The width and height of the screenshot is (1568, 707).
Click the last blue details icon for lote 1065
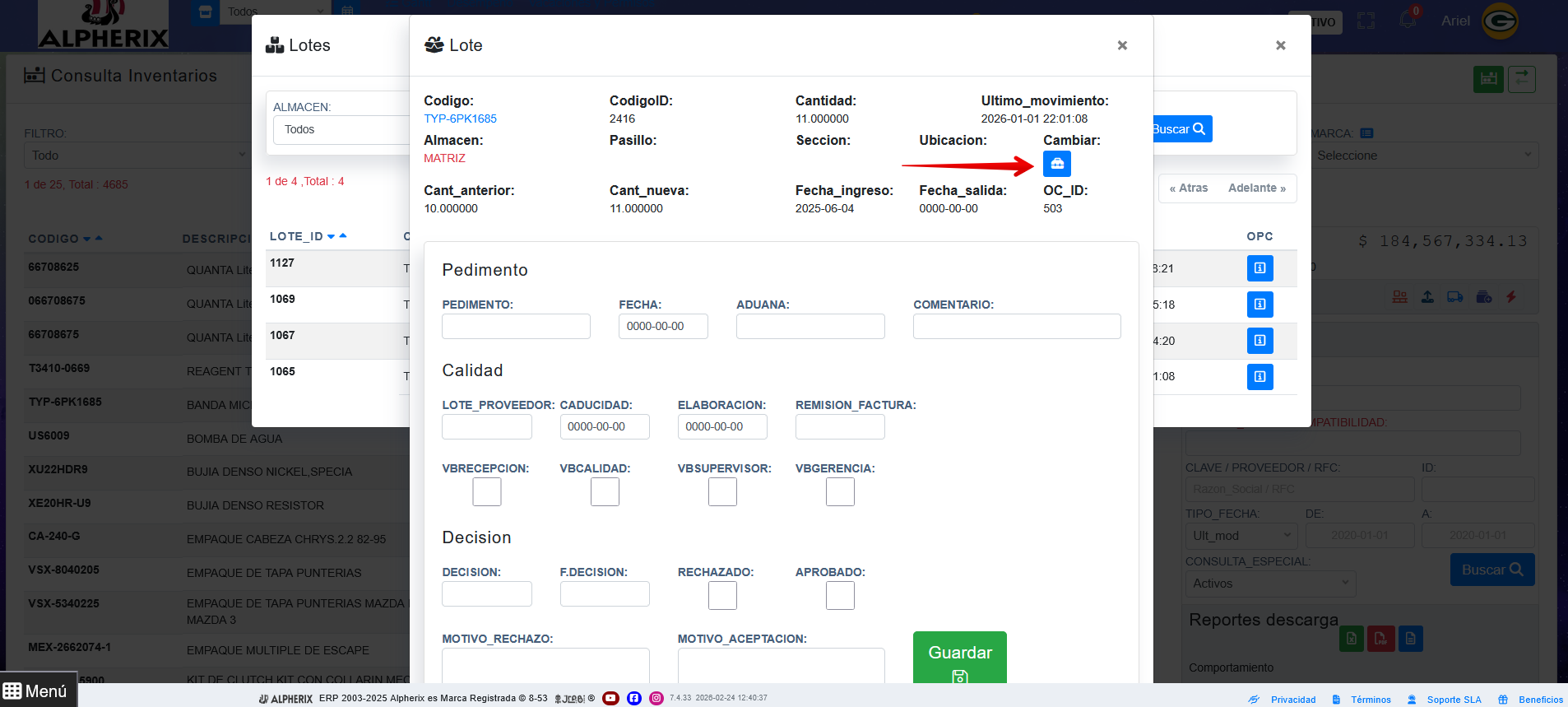click(1260, 377)
